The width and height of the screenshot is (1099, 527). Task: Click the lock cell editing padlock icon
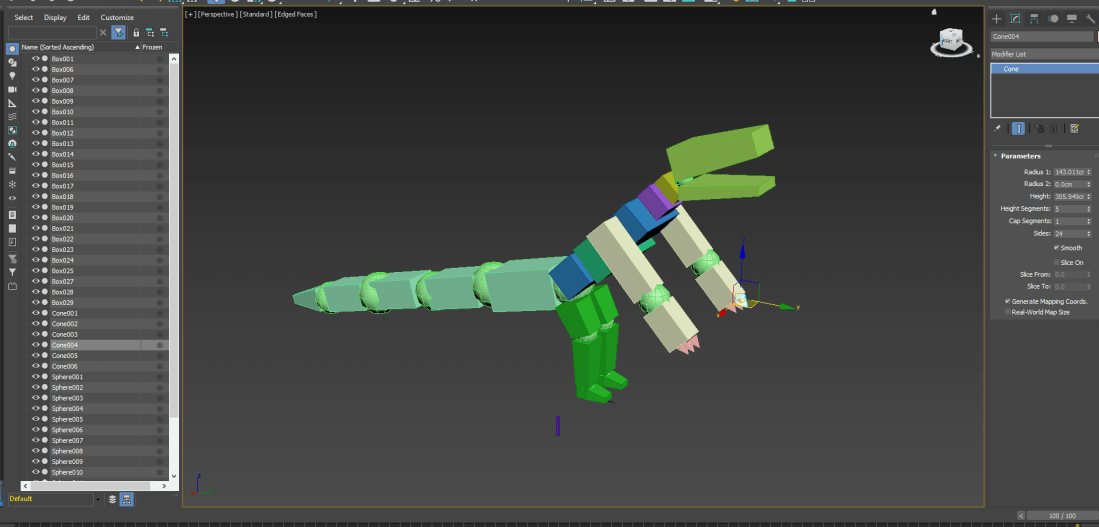[136, 32]
